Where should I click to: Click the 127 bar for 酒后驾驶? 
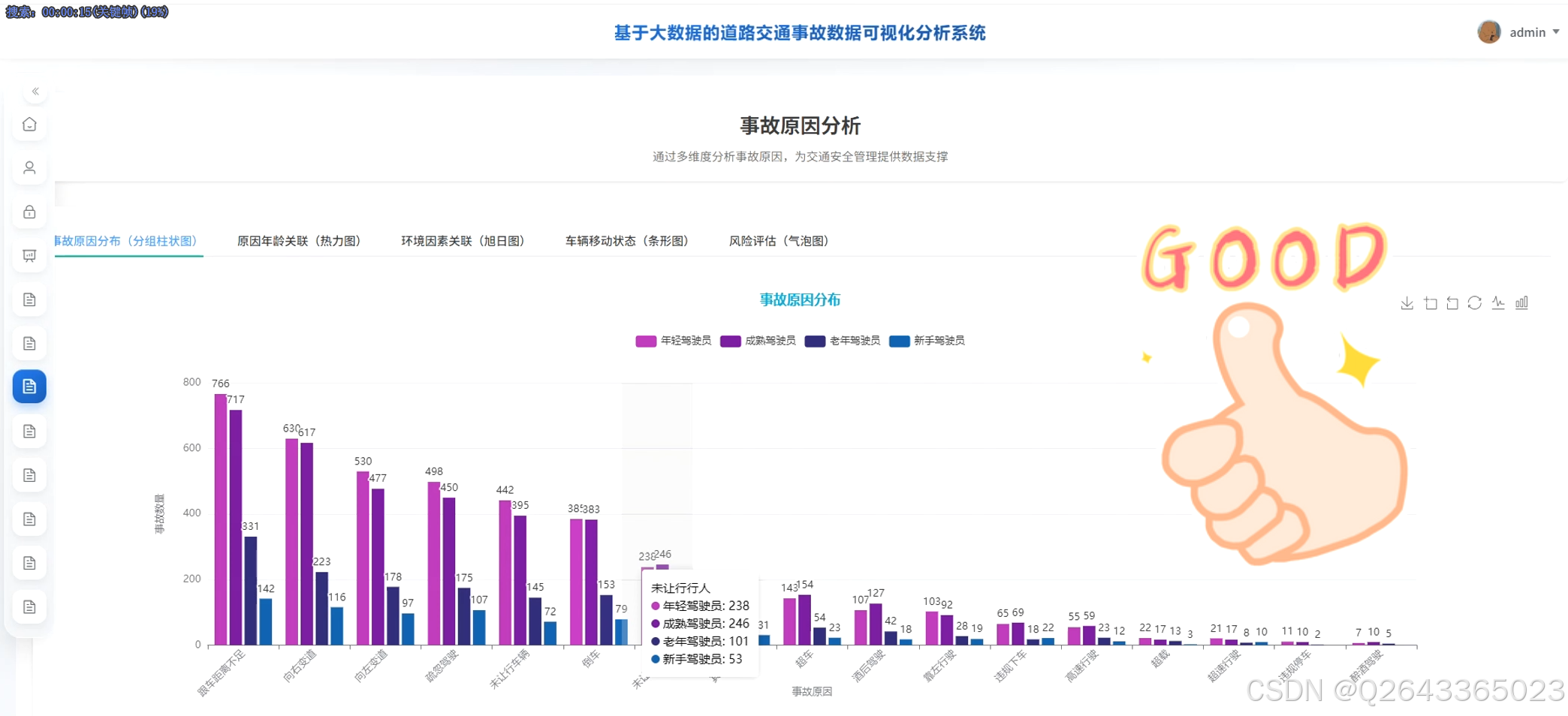pos(876,624)
